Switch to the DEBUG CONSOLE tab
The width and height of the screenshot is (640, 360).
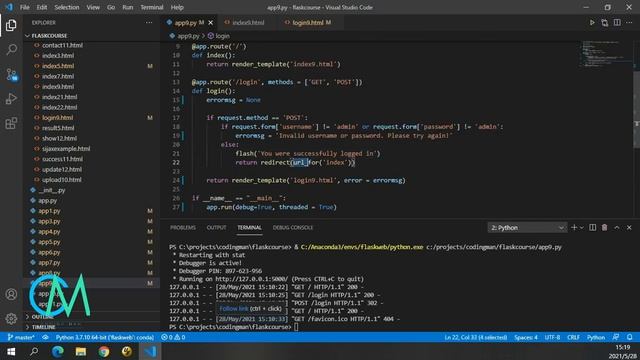point(293,227)
